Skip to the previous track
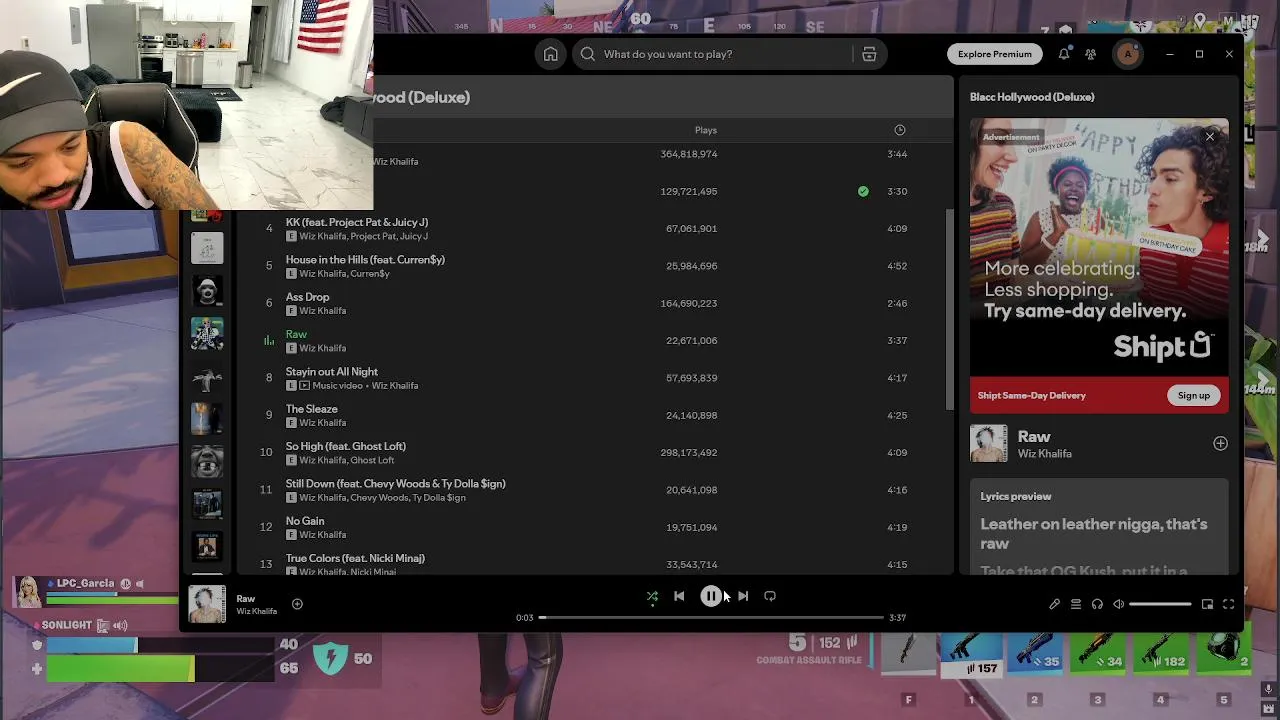 (679, 596)
